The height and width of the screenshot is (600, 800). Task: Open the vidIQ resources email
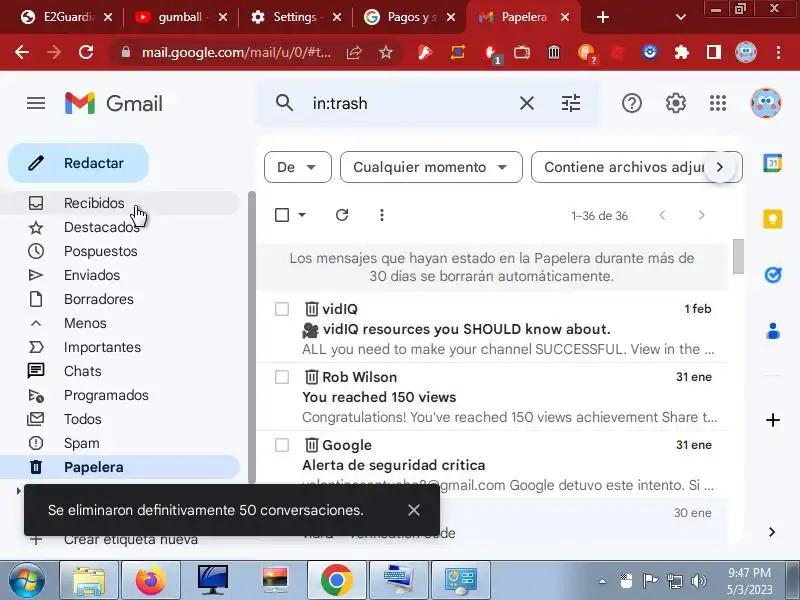tap(492, 329)
